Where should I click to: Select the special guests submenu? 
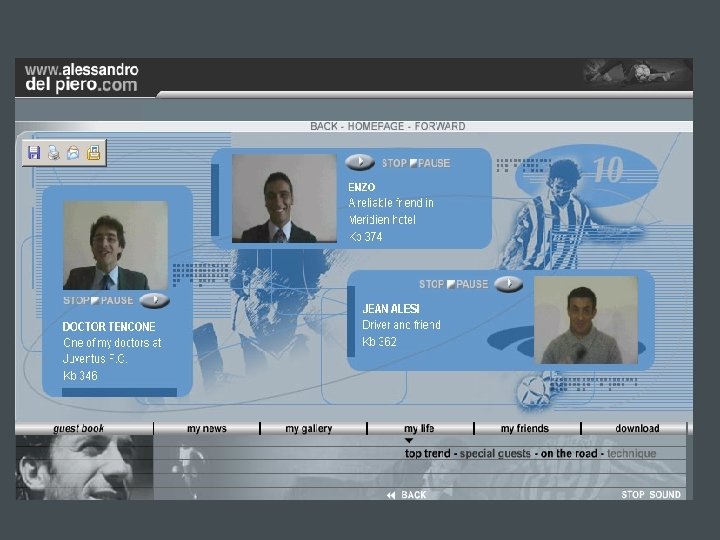(495, 454)
